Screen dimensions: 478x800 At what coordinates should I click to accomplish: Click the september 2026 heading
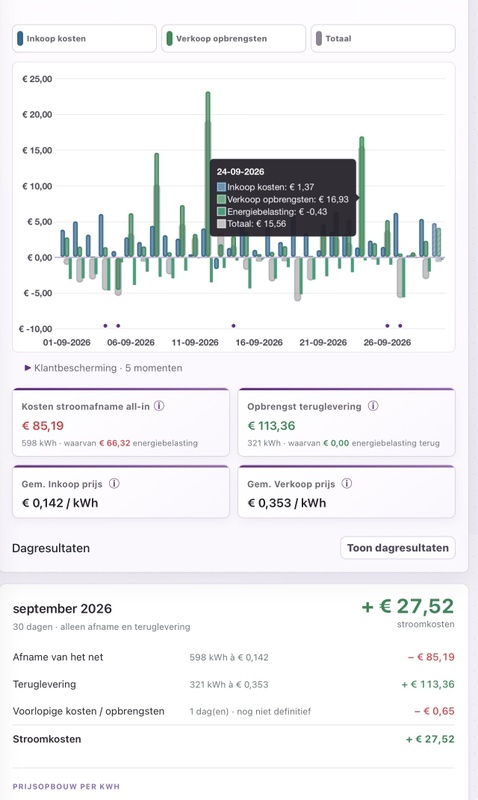[62, 609]
